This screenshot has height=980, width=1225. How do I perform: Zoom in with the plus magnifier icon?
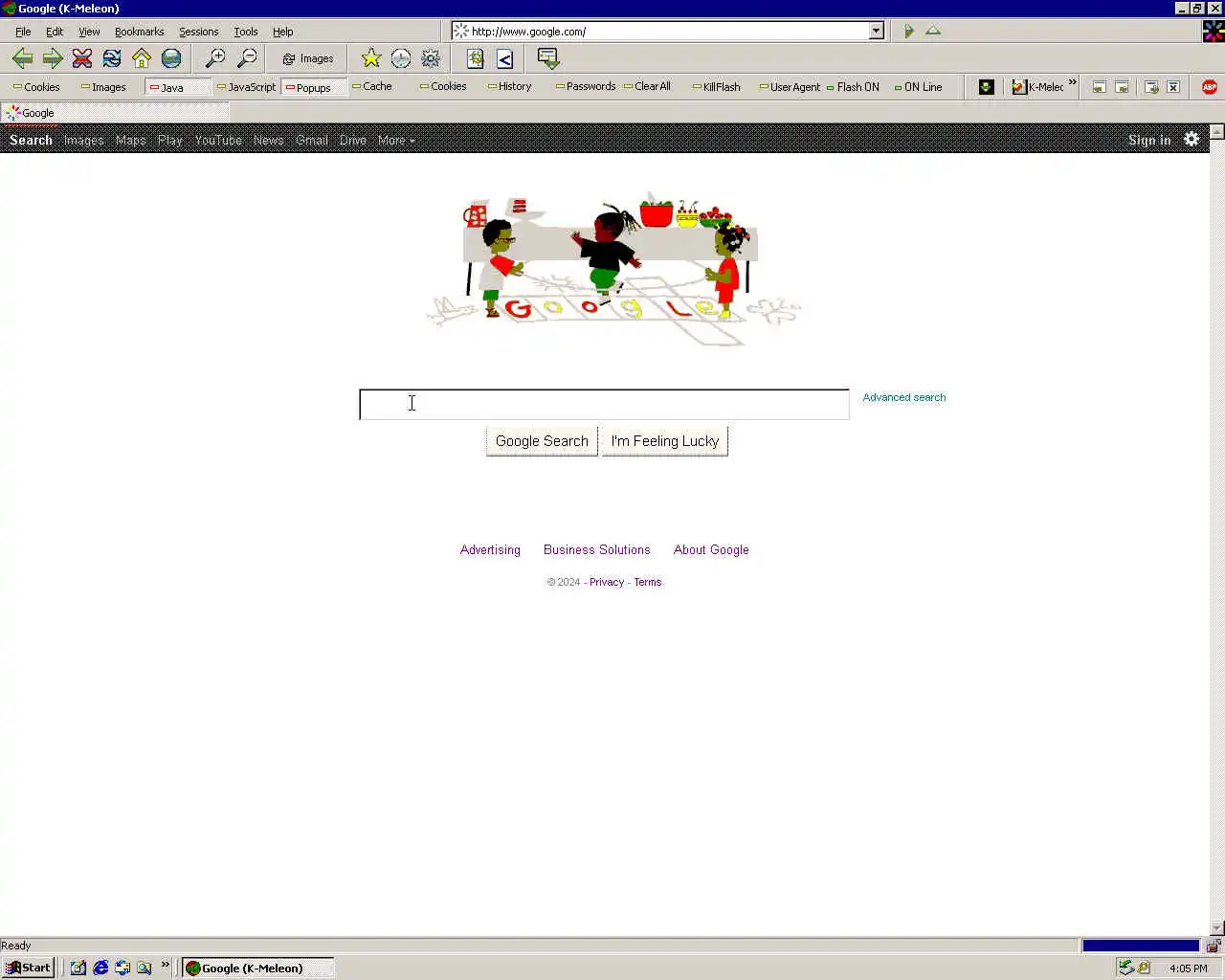(x=216, y=58)
